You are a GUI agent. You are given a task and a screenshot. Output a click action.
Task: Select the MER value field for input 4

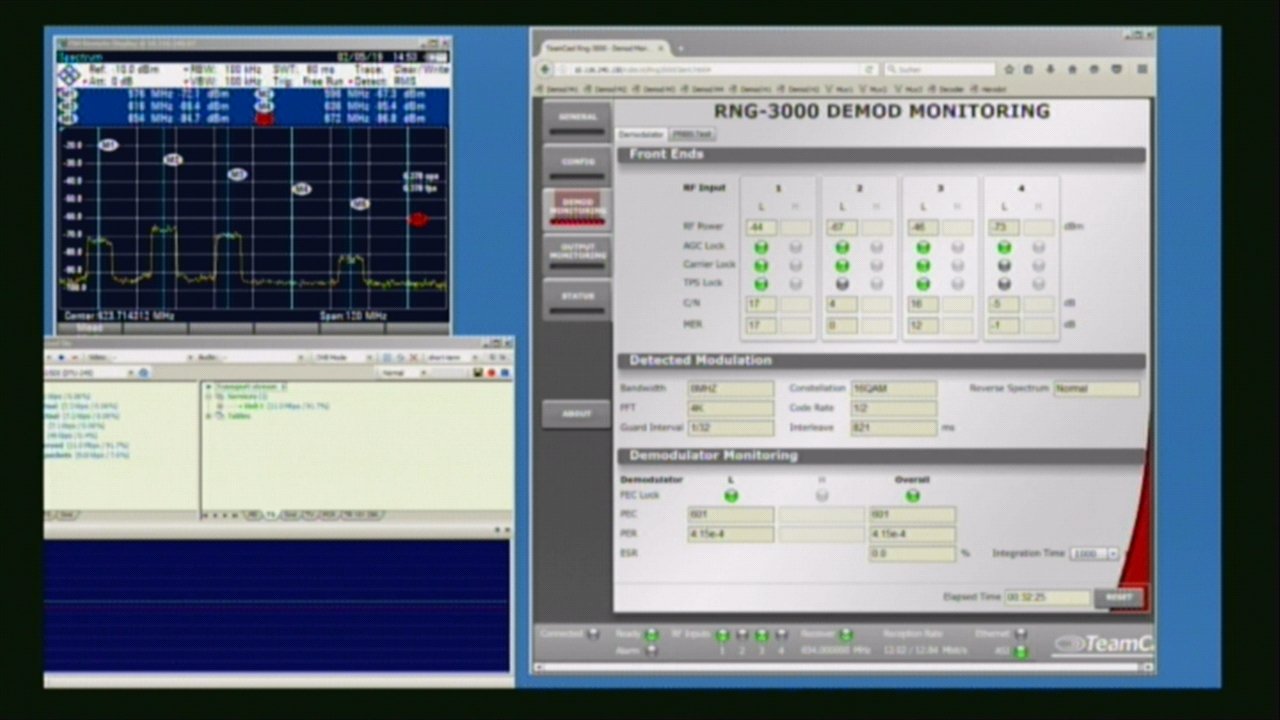click(x=1004, y=325)
